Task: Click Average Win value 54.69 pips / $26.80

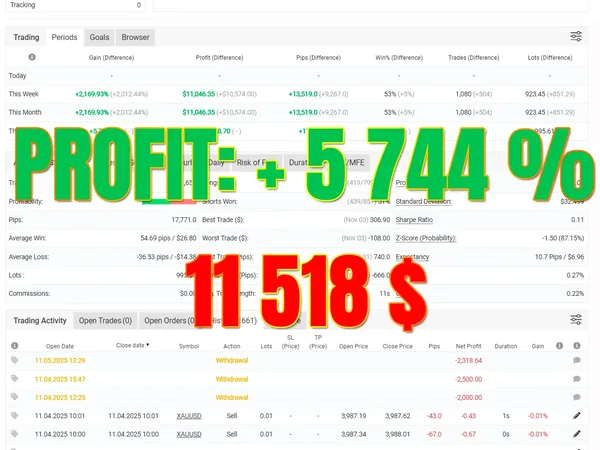Action: 168,238
